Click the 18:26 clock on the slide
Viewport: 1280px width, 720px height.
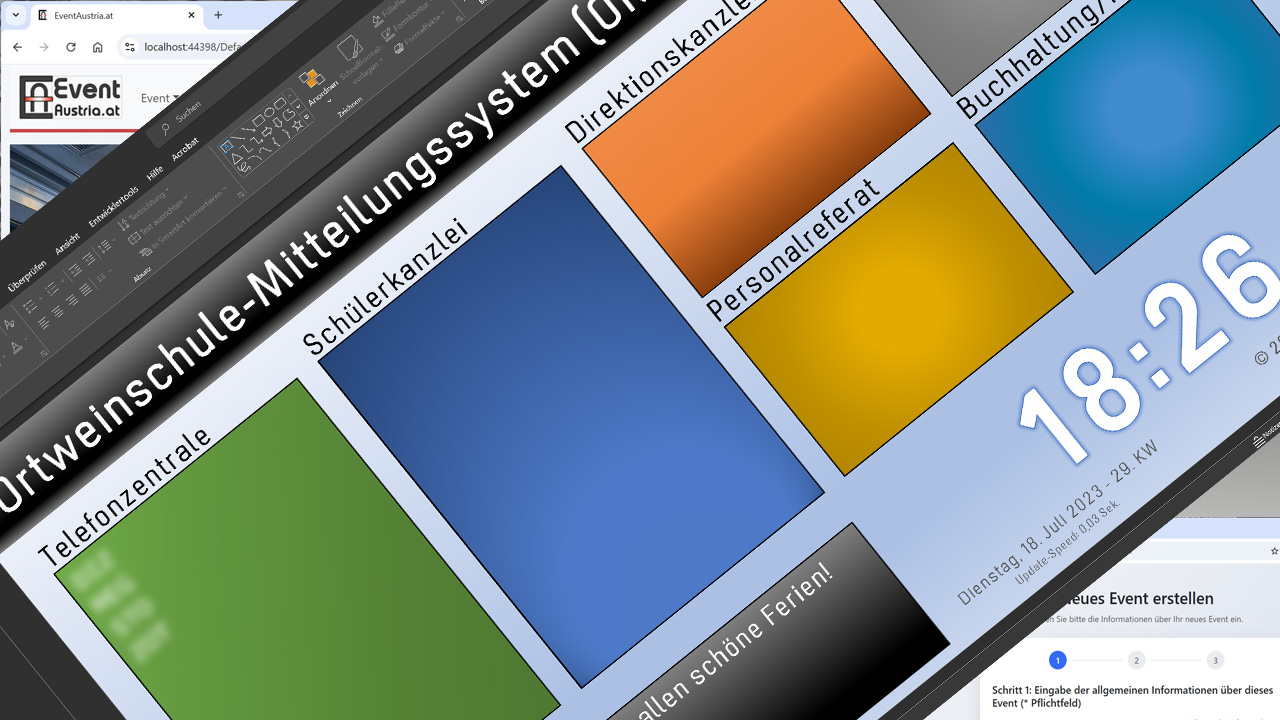point(1150,350)
